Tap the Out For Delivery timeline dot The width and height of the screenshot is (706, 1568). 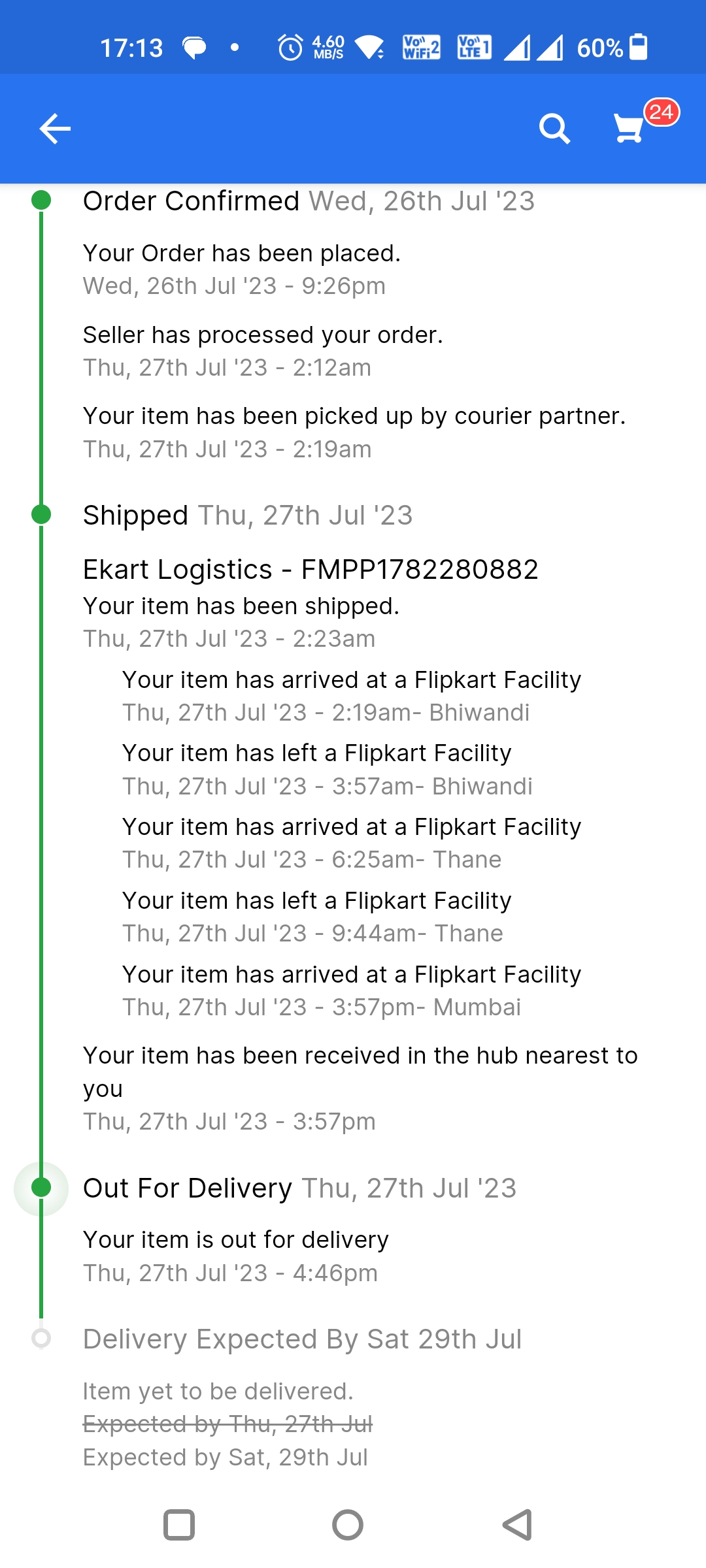pyautogui.click(x=41, y=1187)
